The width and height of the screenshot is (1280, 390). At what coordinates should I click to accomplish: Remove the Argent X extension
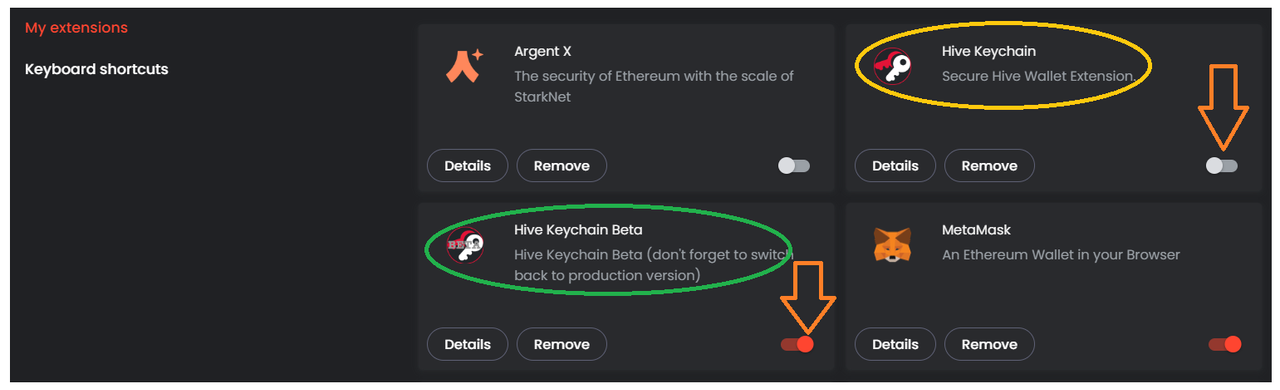(x=561, y=166)
